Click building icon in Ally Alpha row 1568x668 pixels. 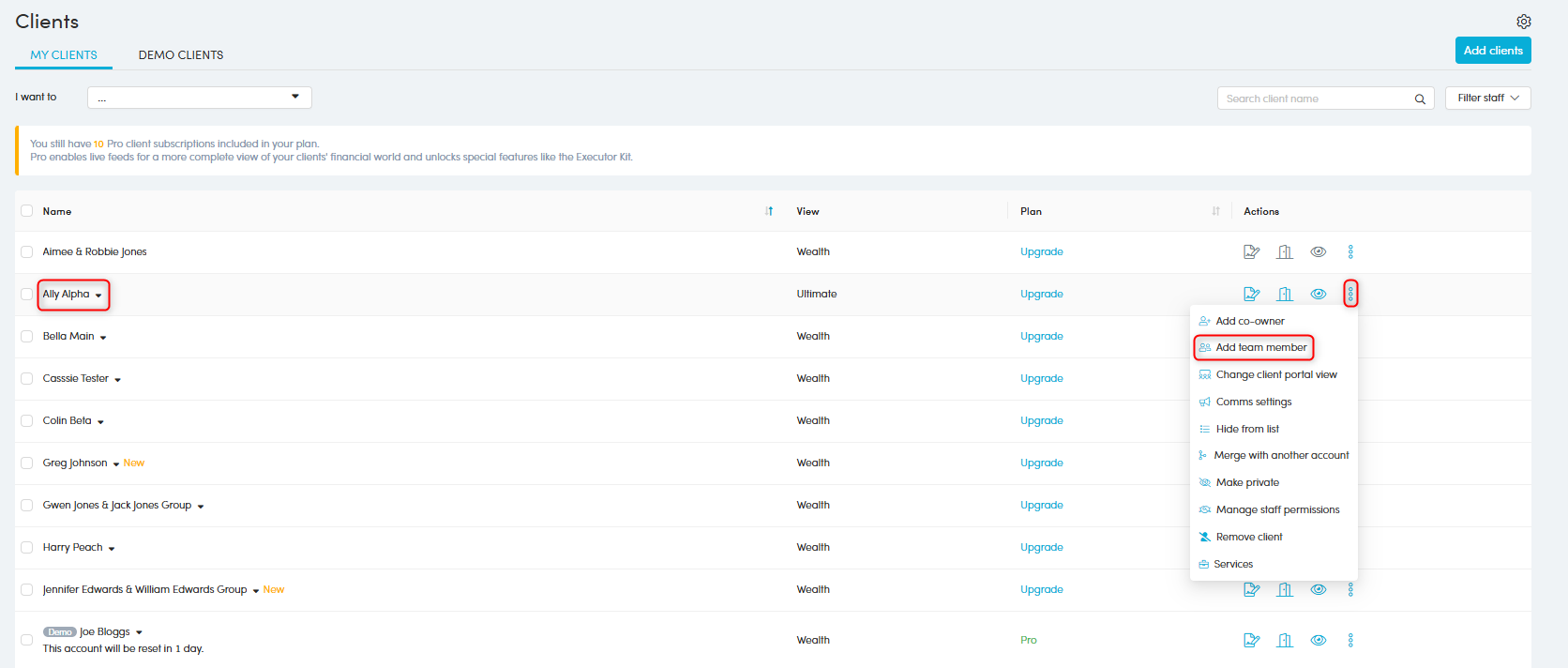(x=1285, y=294)
